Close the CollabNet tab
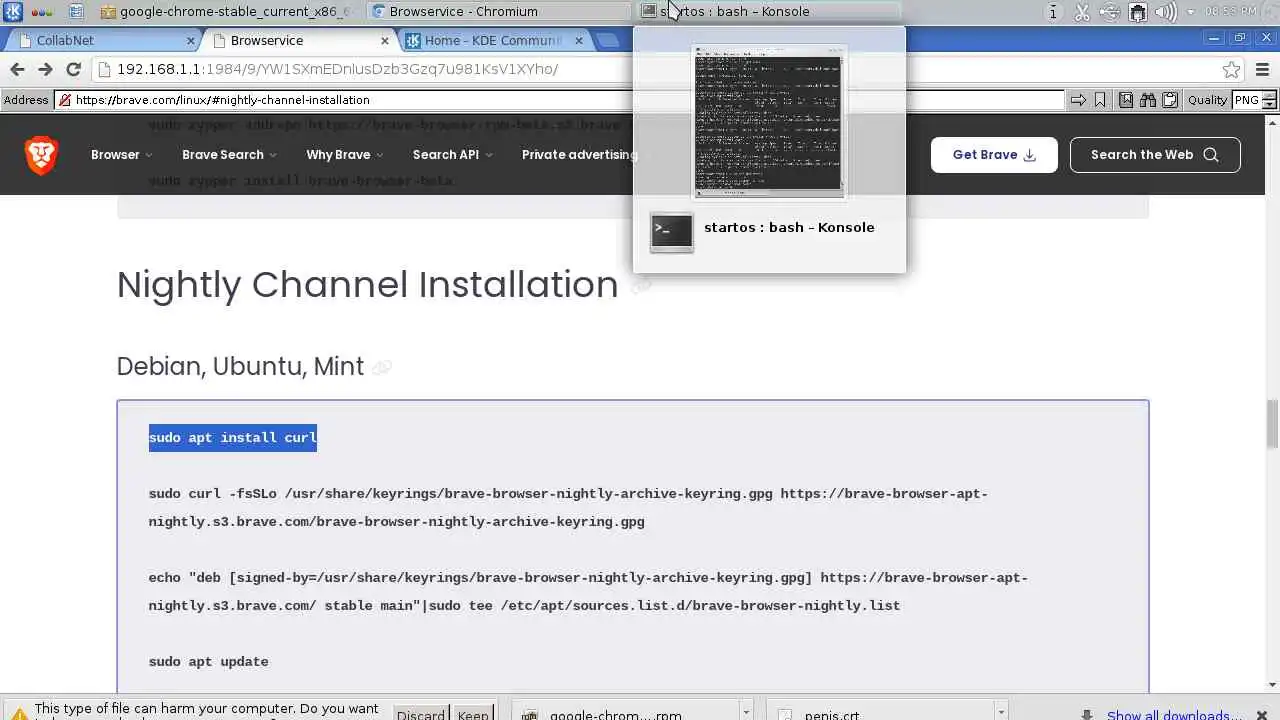This screenshot has height=720, width=1280. 191,41
